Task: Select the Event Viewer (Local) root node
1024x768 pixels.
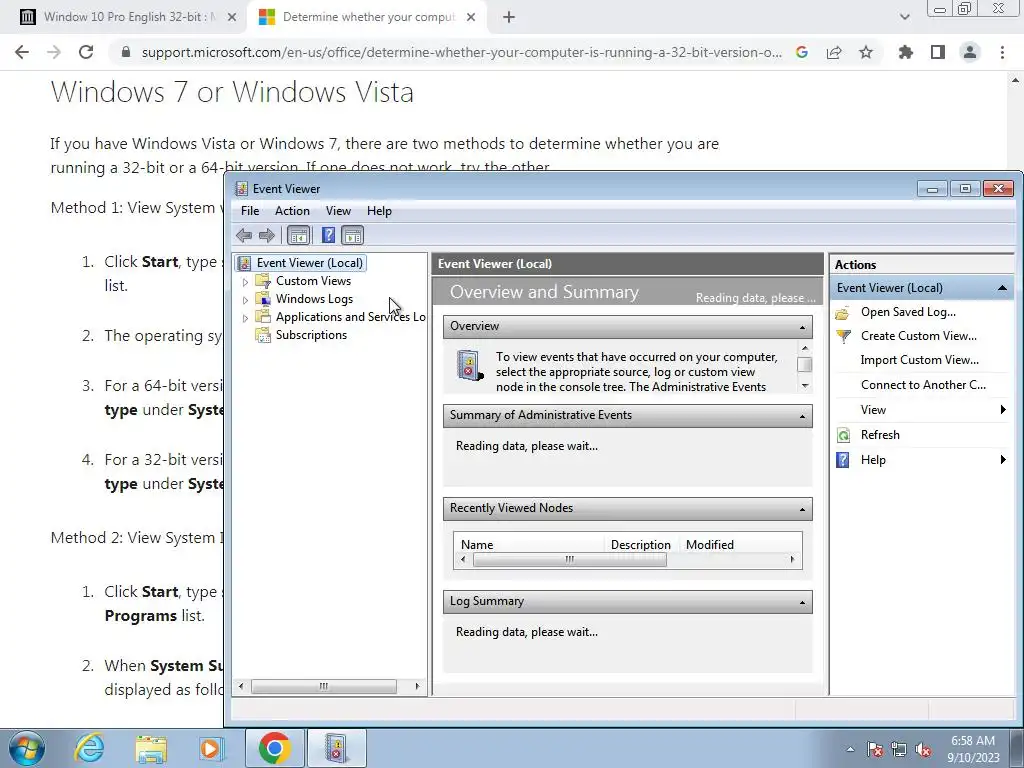Action: [x=310, y=263]
